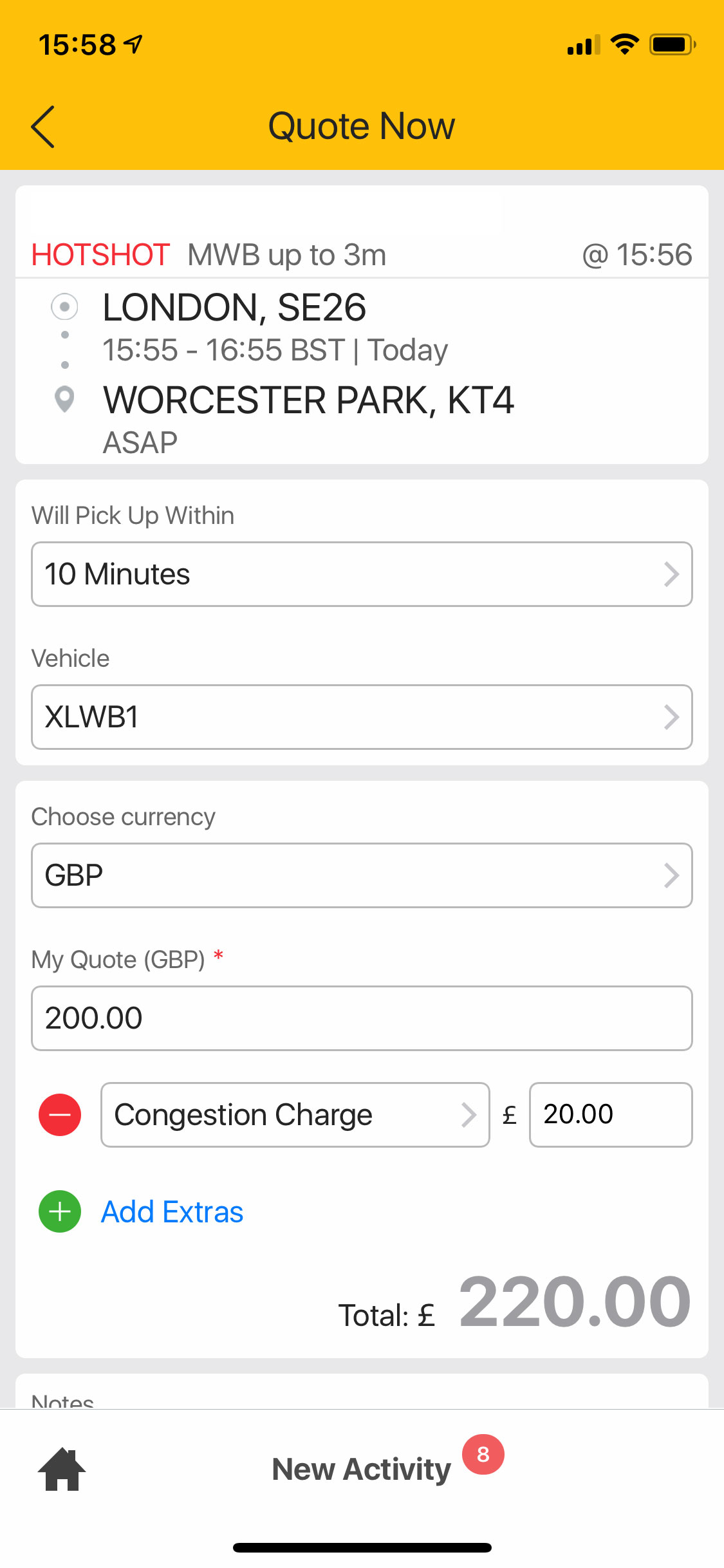Tap the HOTSHOT job label
Image resolution: width=724 pixels, height=1568 pixels.
coord(100,255)
